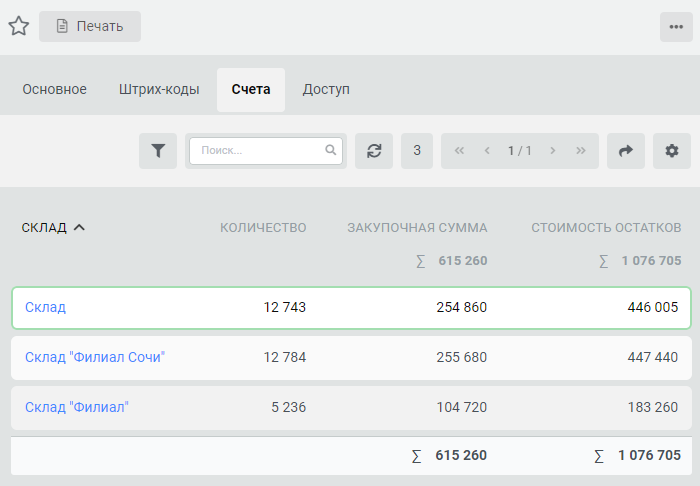
Task: Open the Склад link in first row
Action: click(x=46, y=307)
